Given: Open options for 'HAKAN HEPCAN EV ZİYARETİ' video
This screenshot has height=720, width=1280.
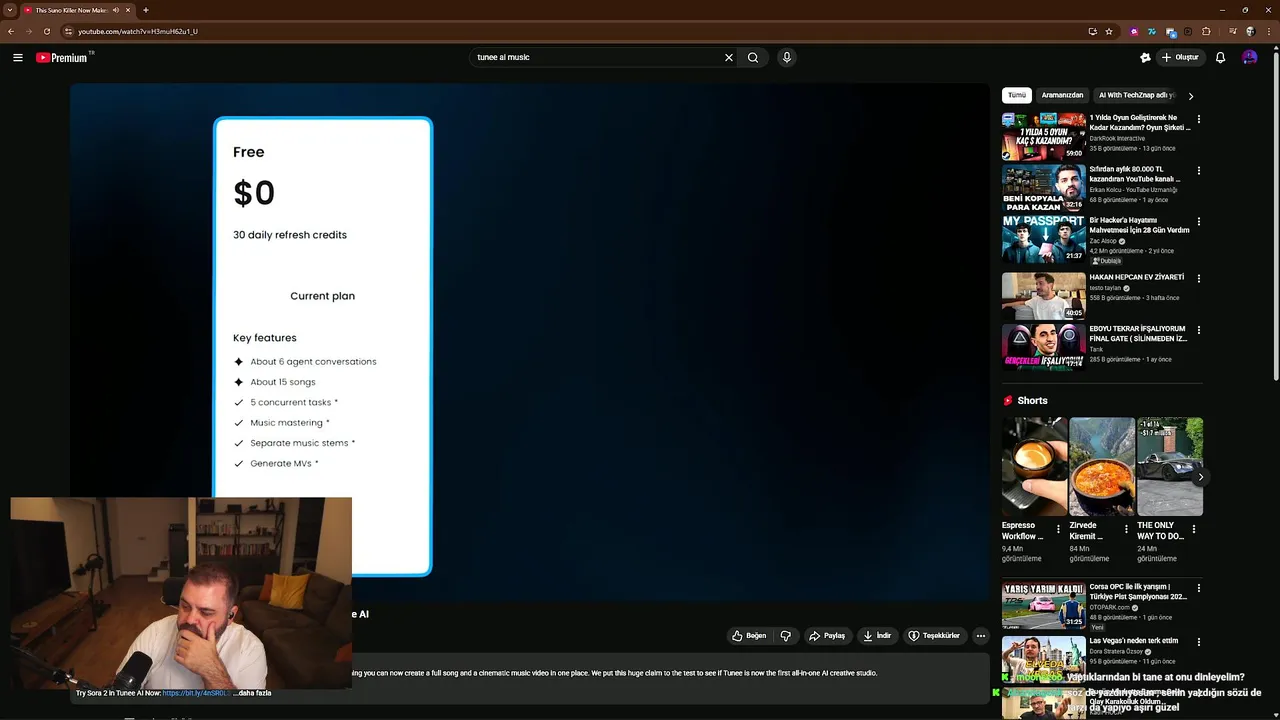Looking at the screenshot, I should click(1199, 279).
